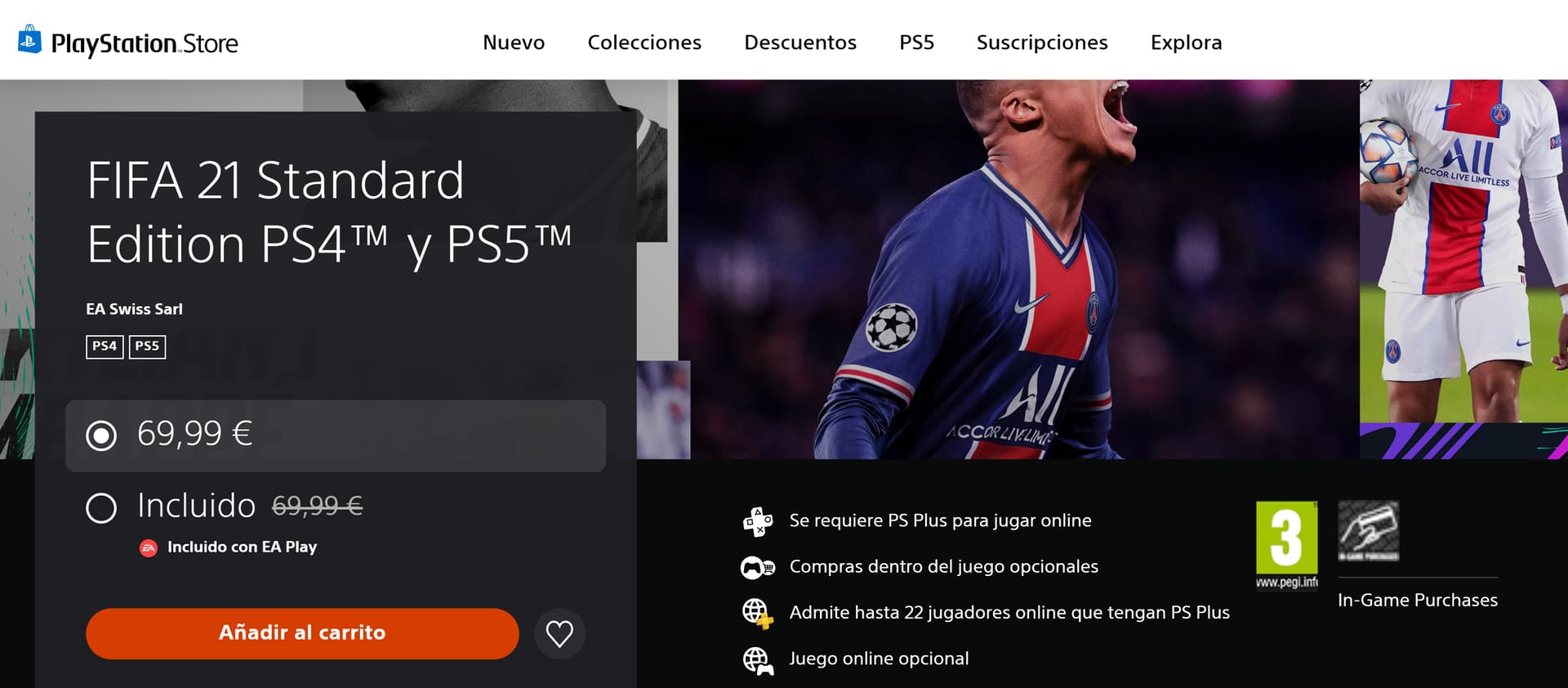The height and width of the screenshot is (688, 1568).
Task: Go to the Descuentos section
Action: (800, 42)
